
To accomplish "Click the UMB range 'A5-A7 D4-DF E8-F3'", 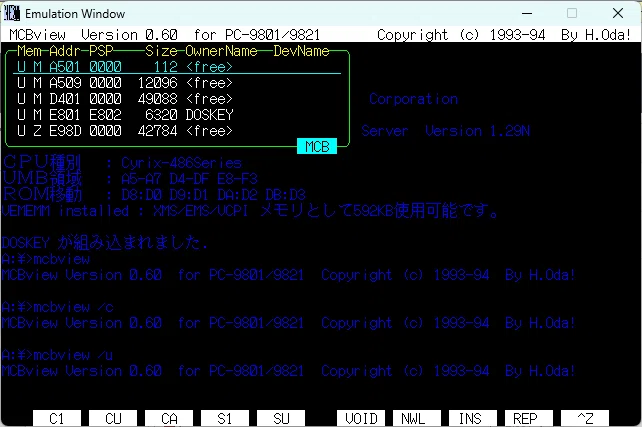I will click(189, 179).
